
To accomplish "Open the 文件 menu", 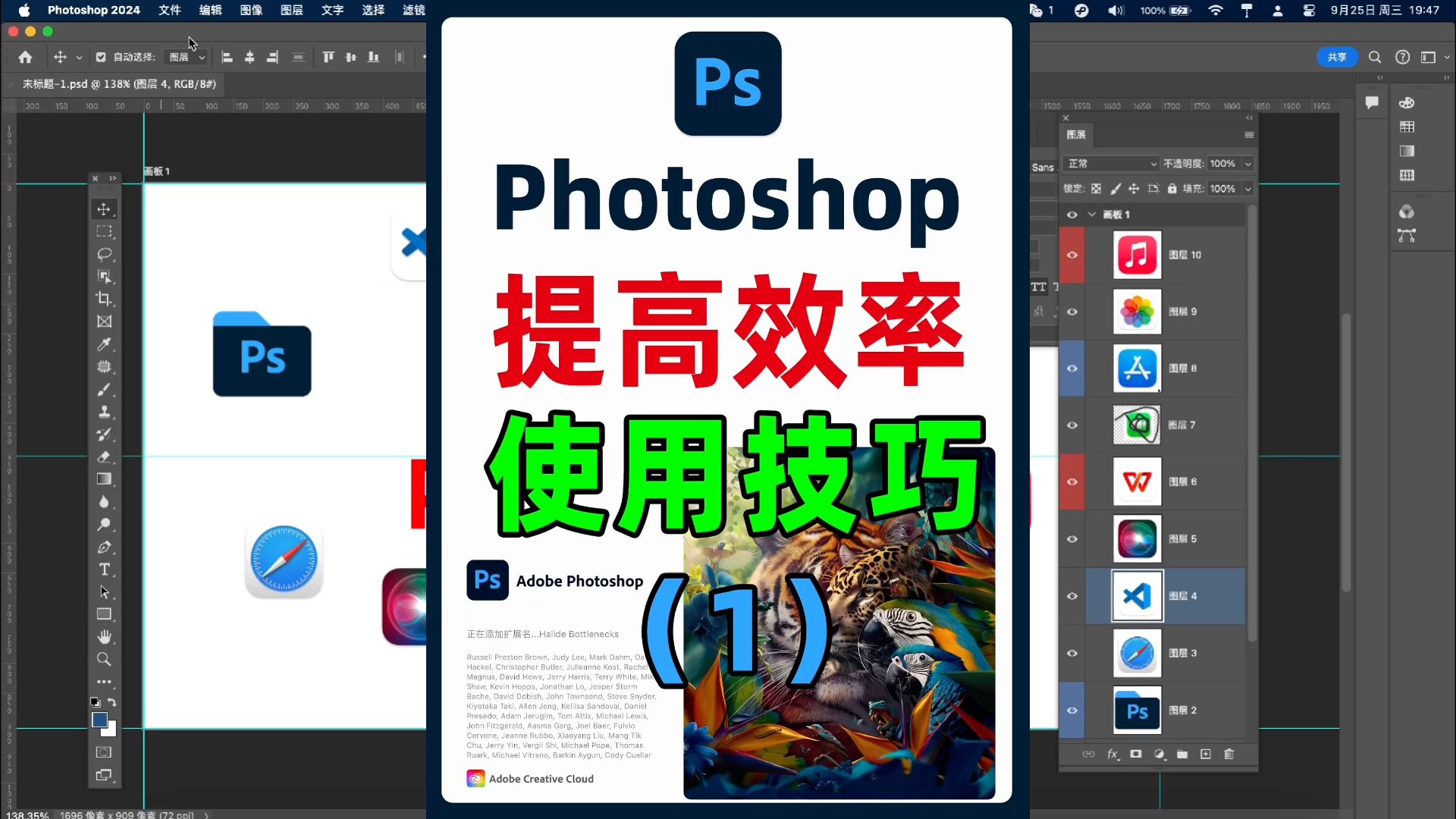I will [170, 10].
